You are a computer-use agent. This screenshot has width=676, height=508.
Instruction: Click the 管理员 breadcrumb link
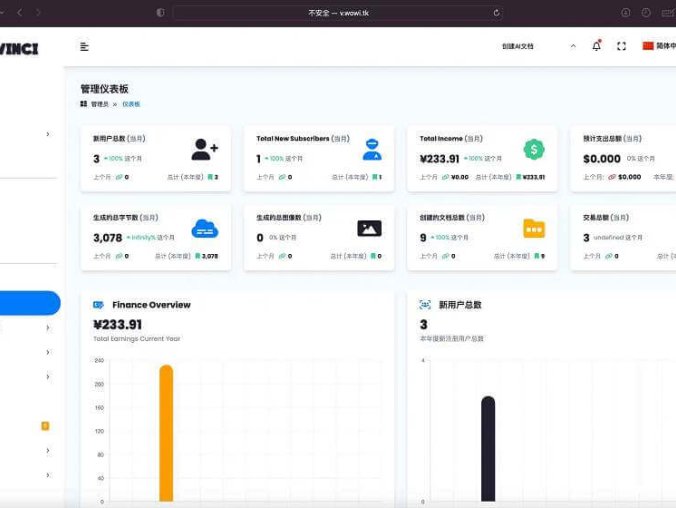point(99,104)
